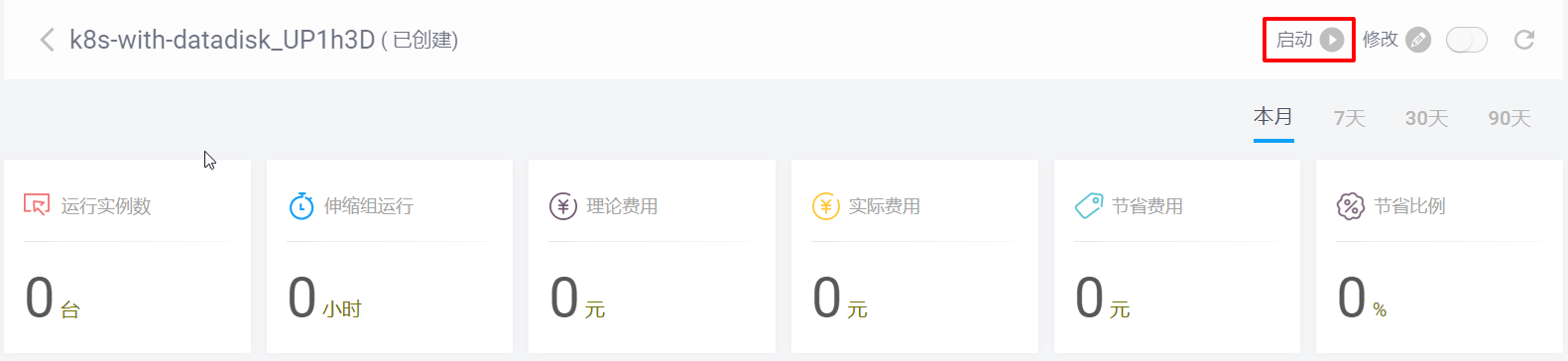
Task: Go back using the left chevron arrow
Action: coord(46,40)
